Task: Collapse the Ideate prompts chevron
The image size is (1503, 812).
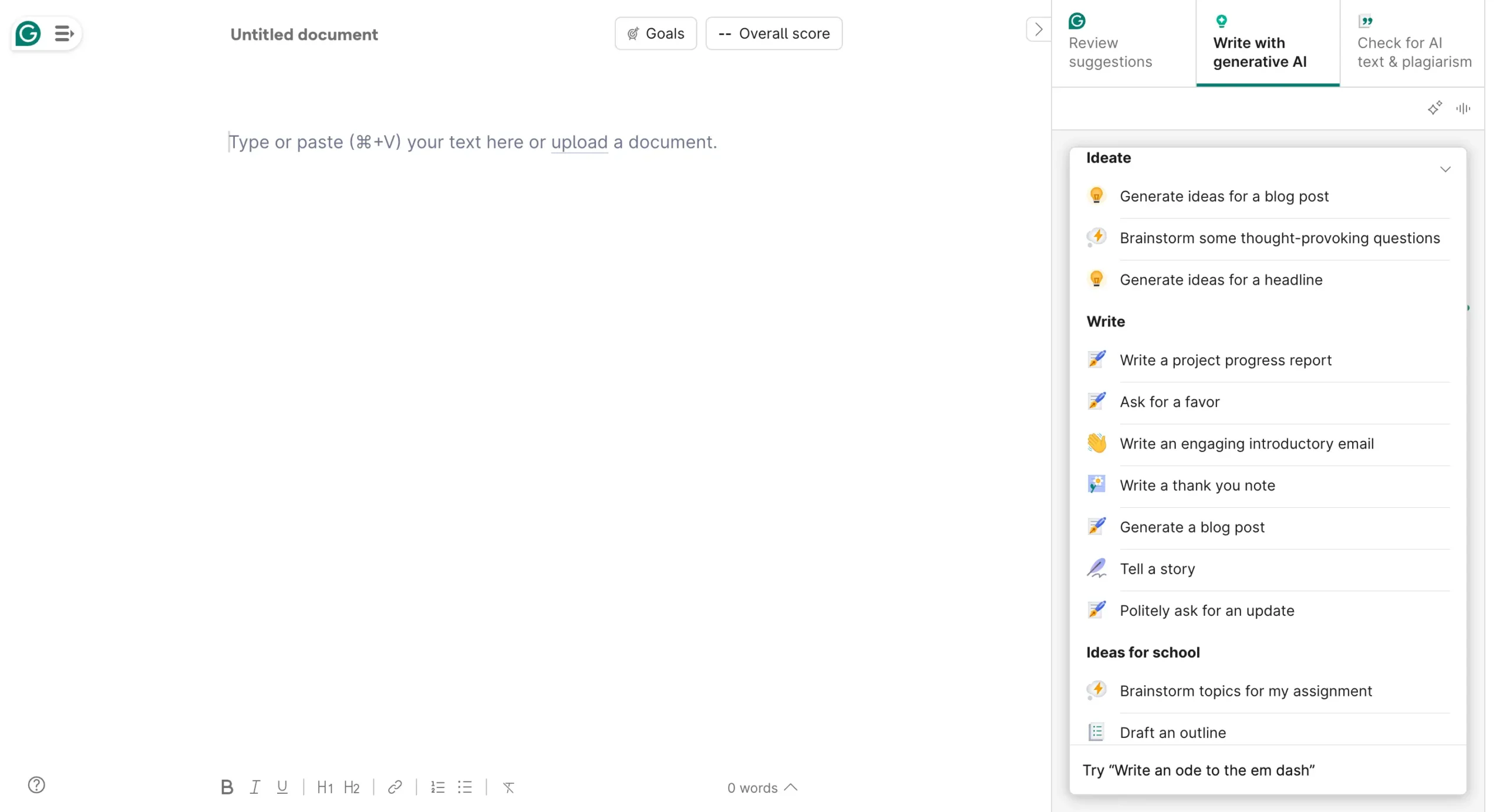Action: pos(1445,169)
